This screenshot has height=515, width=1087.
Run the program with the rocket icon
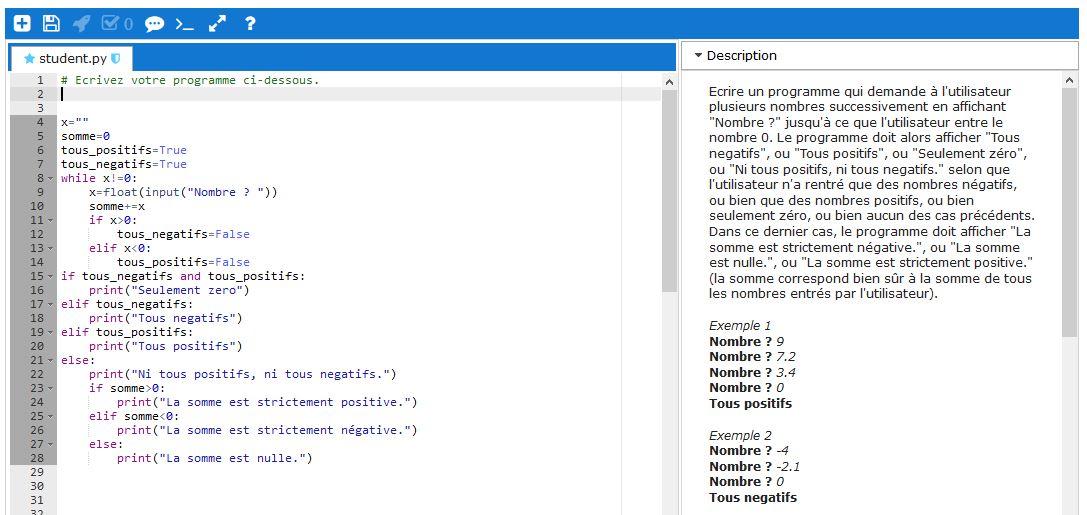coord(82,23)
